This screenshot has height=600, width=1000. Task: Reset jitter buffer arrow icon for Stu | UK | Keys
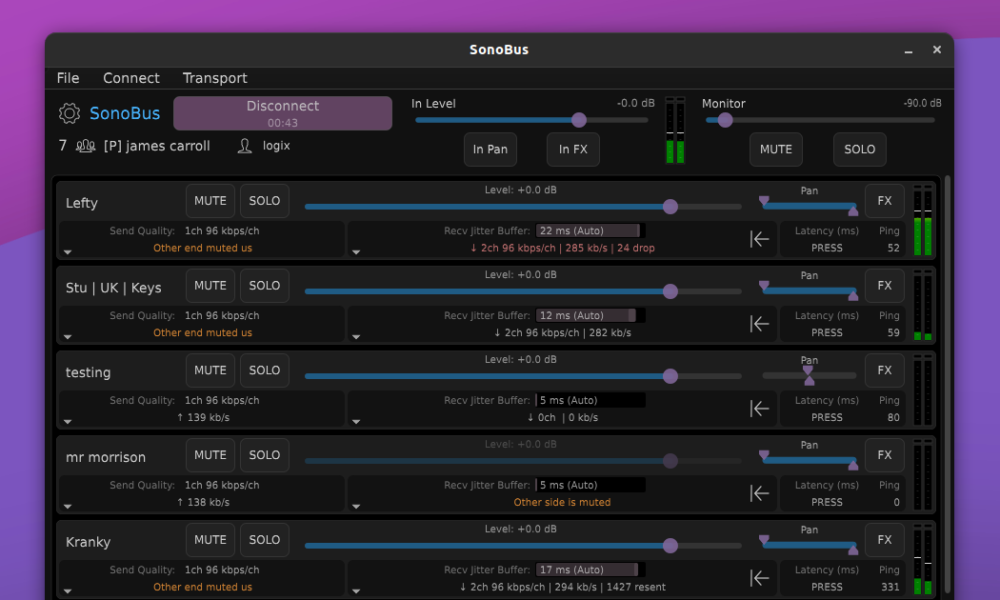(759, 324)
